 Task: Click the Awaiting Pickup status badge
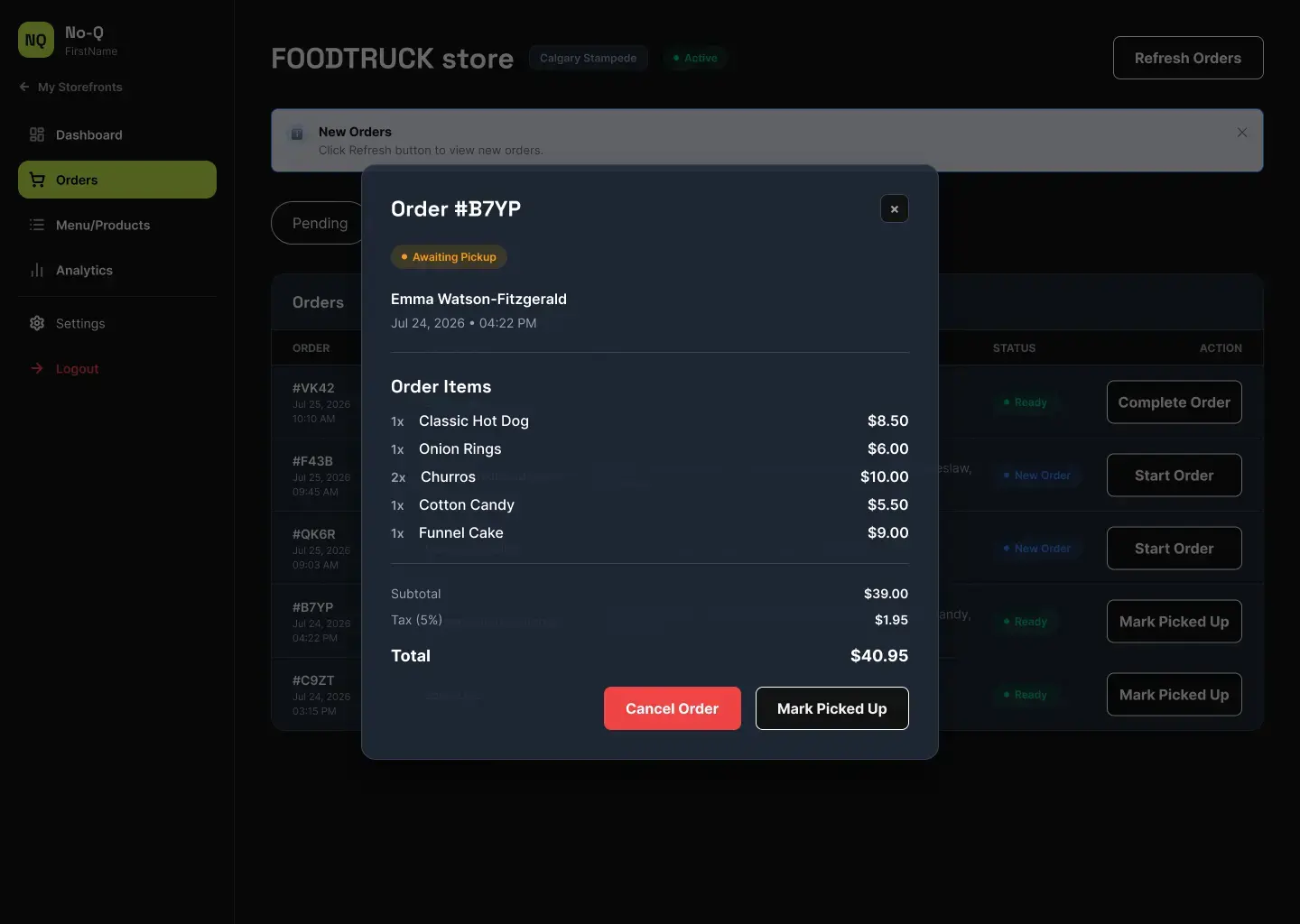pyautogui.click(x=449, y=257)
